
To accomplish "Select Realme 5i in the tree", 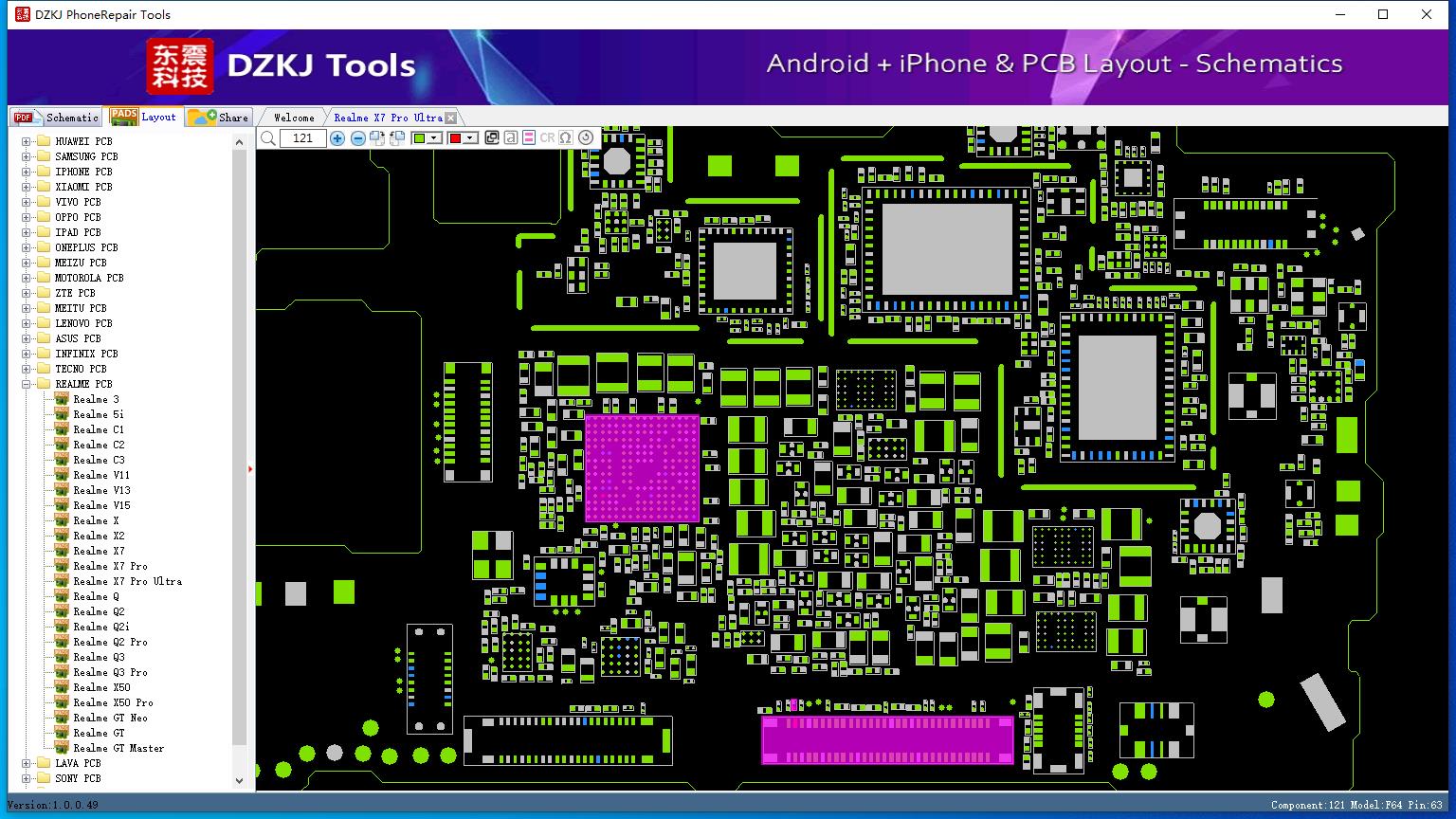I will point(99,414).
